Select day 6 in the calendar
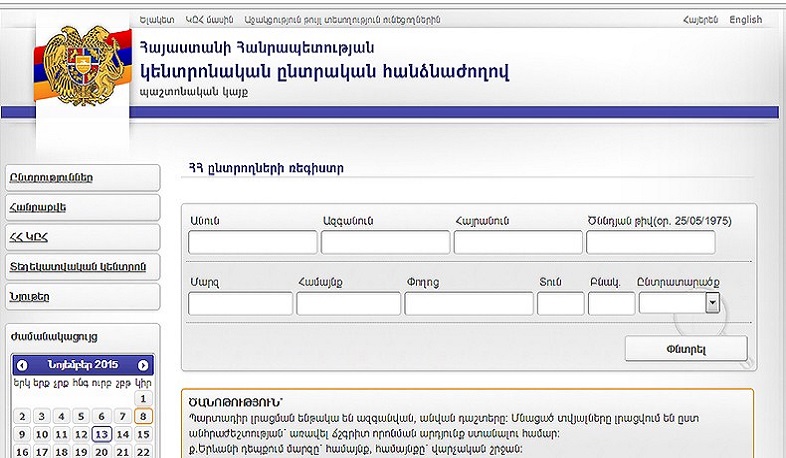The width and height of the screenshot is (786, 458). (102, 416)
